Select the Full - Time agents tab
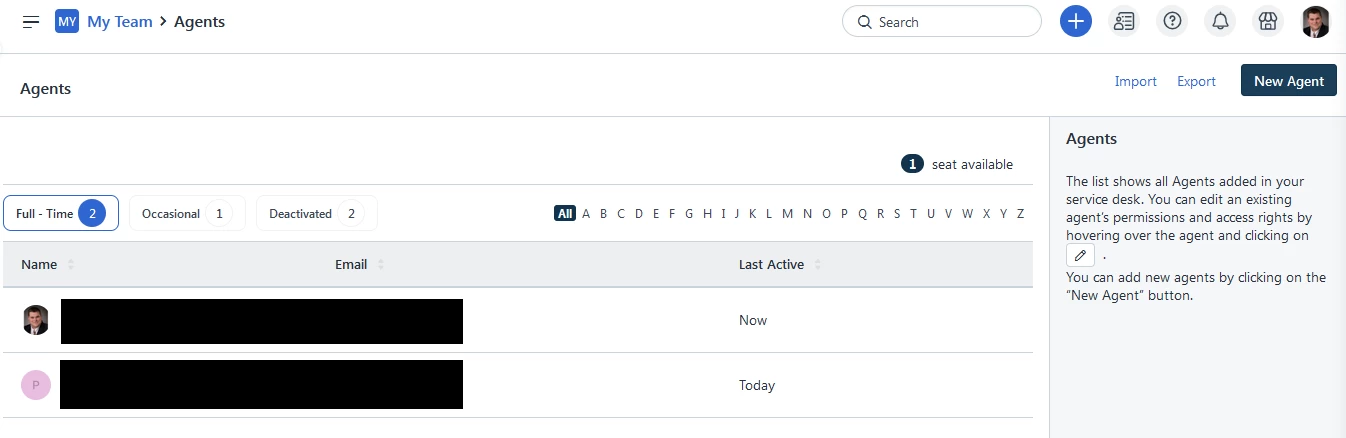1346x438 pixels. [61, 213]
